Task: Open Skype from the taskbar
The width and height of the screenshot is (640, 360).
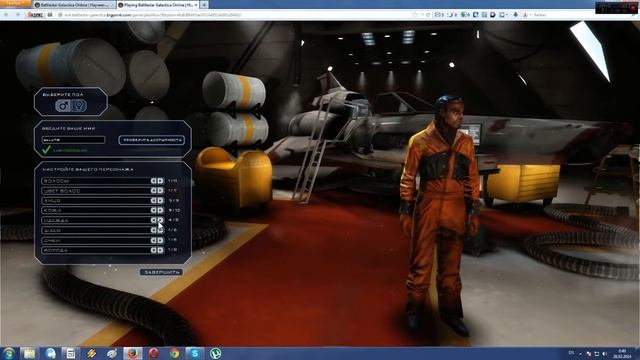Action: [195, 353]
